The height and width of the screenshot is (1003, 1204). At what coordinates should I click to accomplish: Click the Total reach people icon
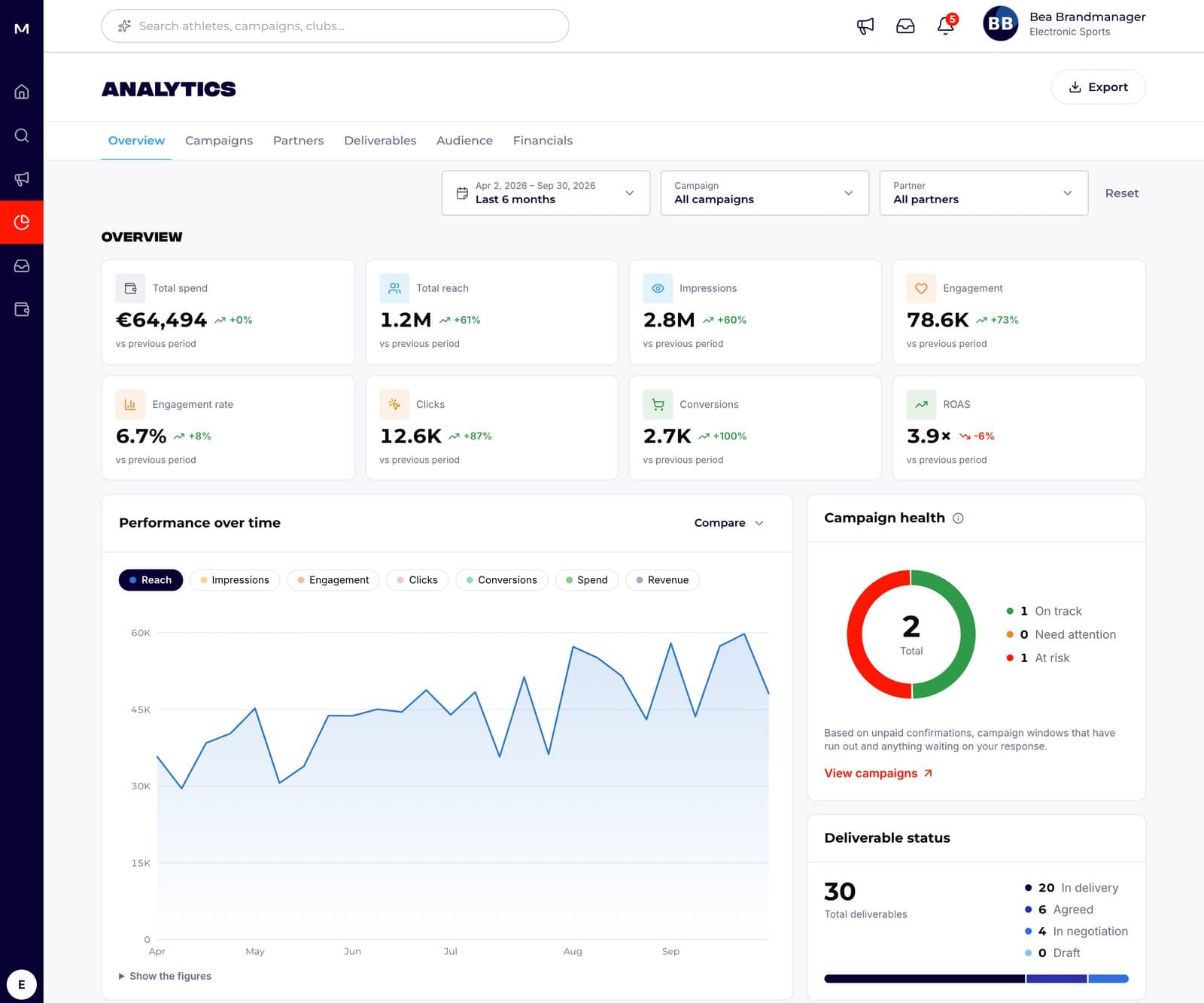(x=394, y=288)
